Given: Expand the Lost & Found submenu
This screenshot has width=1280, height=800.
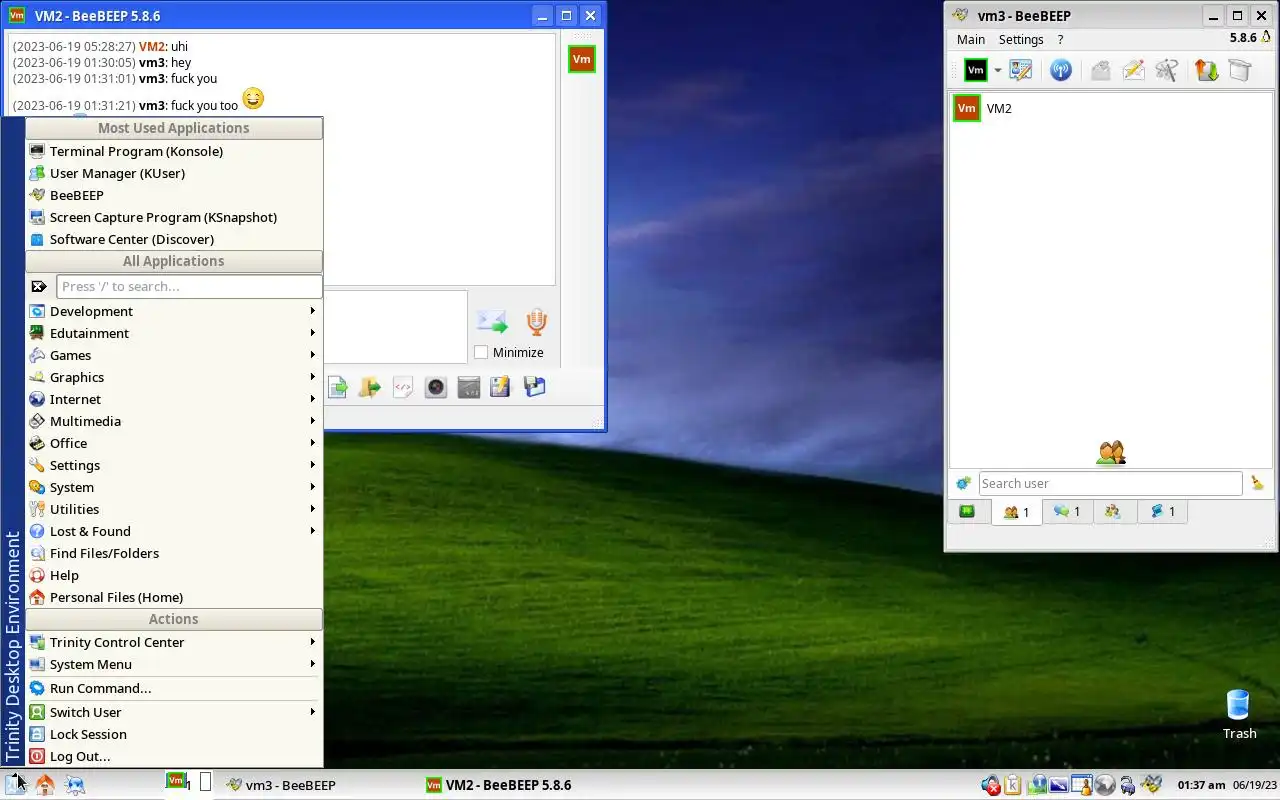Looking at the screenshot, I should tap(174, 531).
